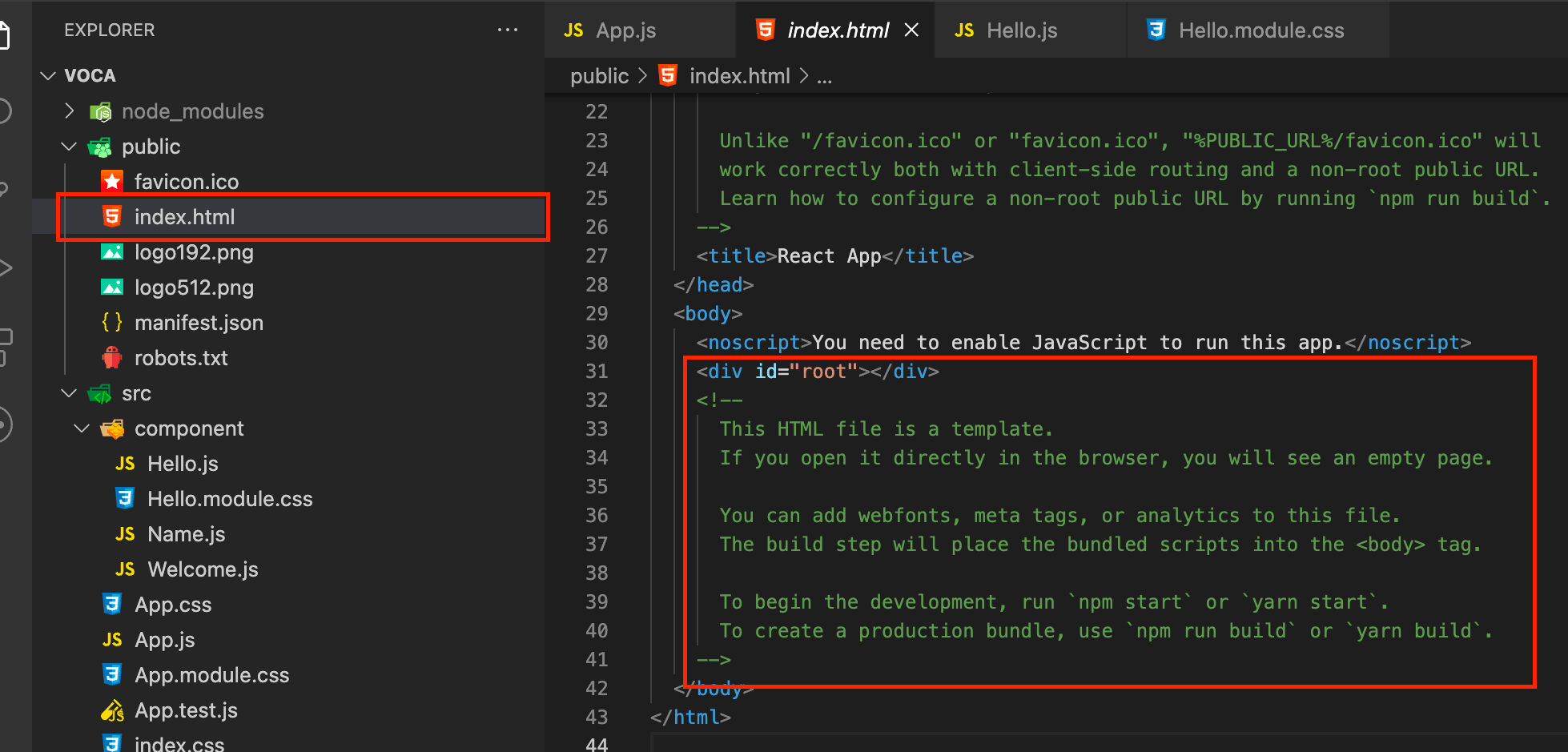Click the JSON braces icon for manifest.json
The height and width of the screenshot is (752, 1568).
tap(112, 322)
